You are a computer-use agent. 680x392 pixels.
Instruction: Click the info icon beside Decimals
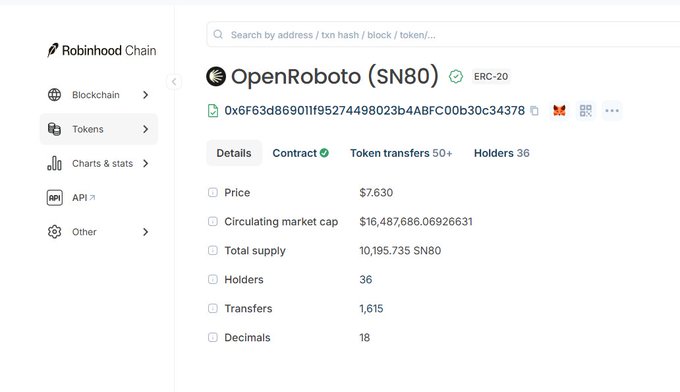(212, 337)
